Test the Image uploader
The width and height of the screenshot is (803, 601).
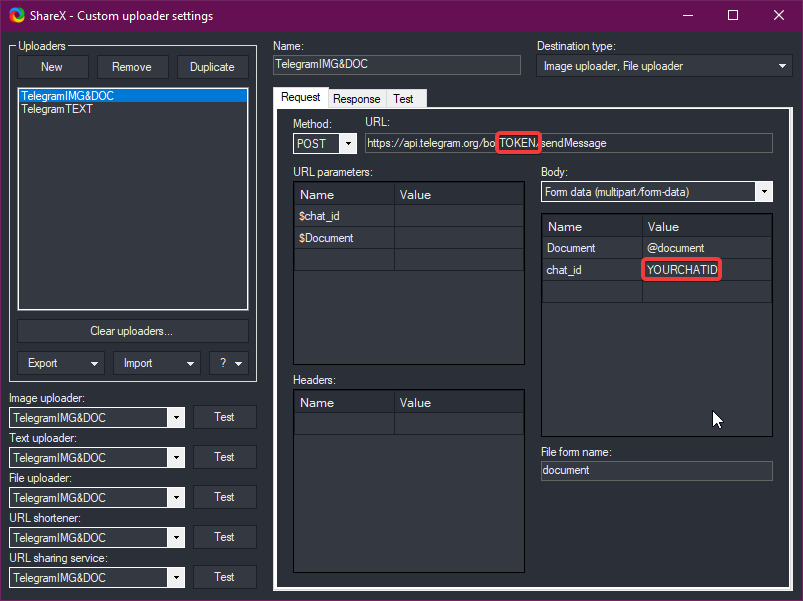tap(225, 417)
